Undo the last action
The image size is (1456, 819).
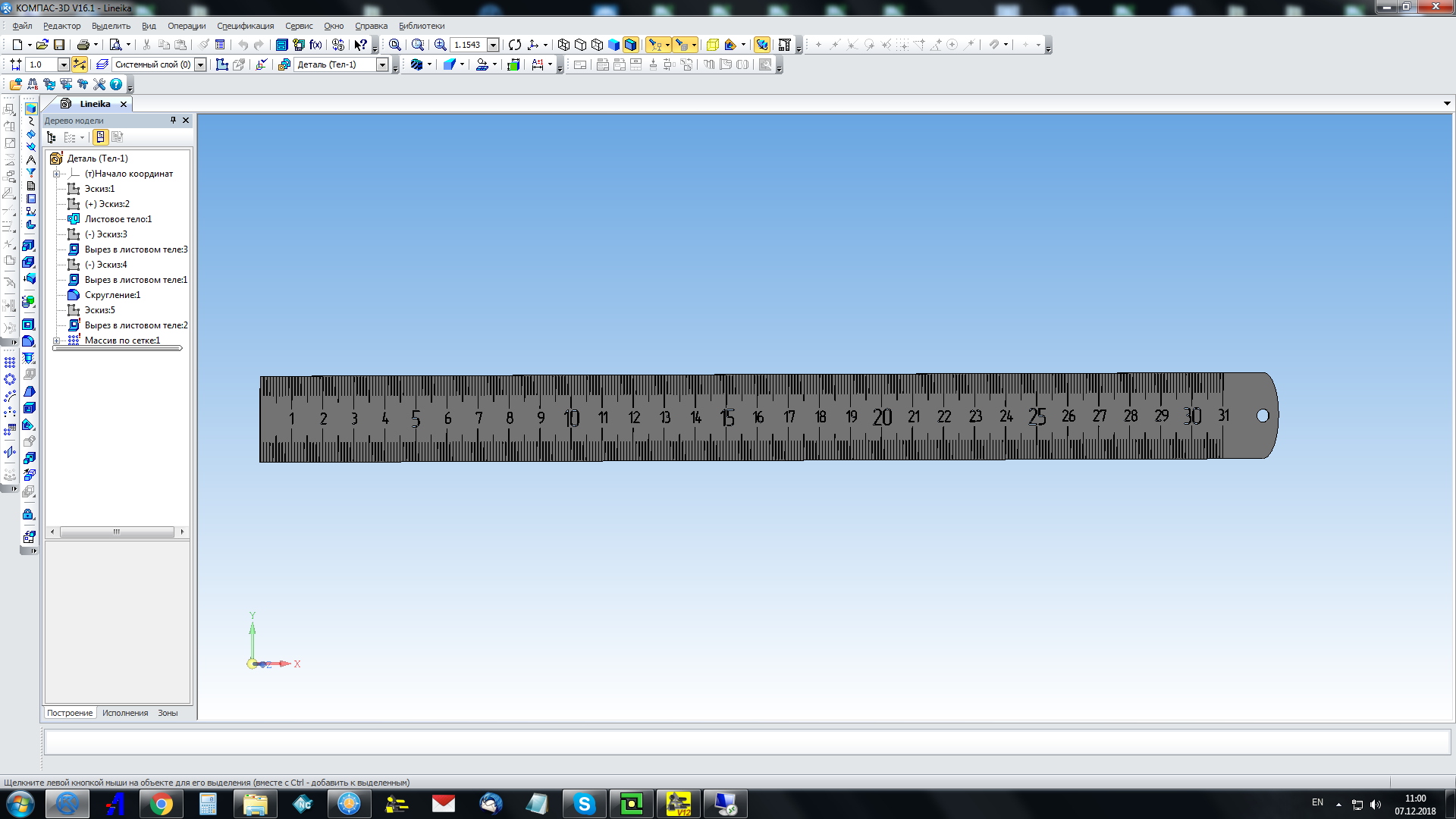tap(243, 45)
